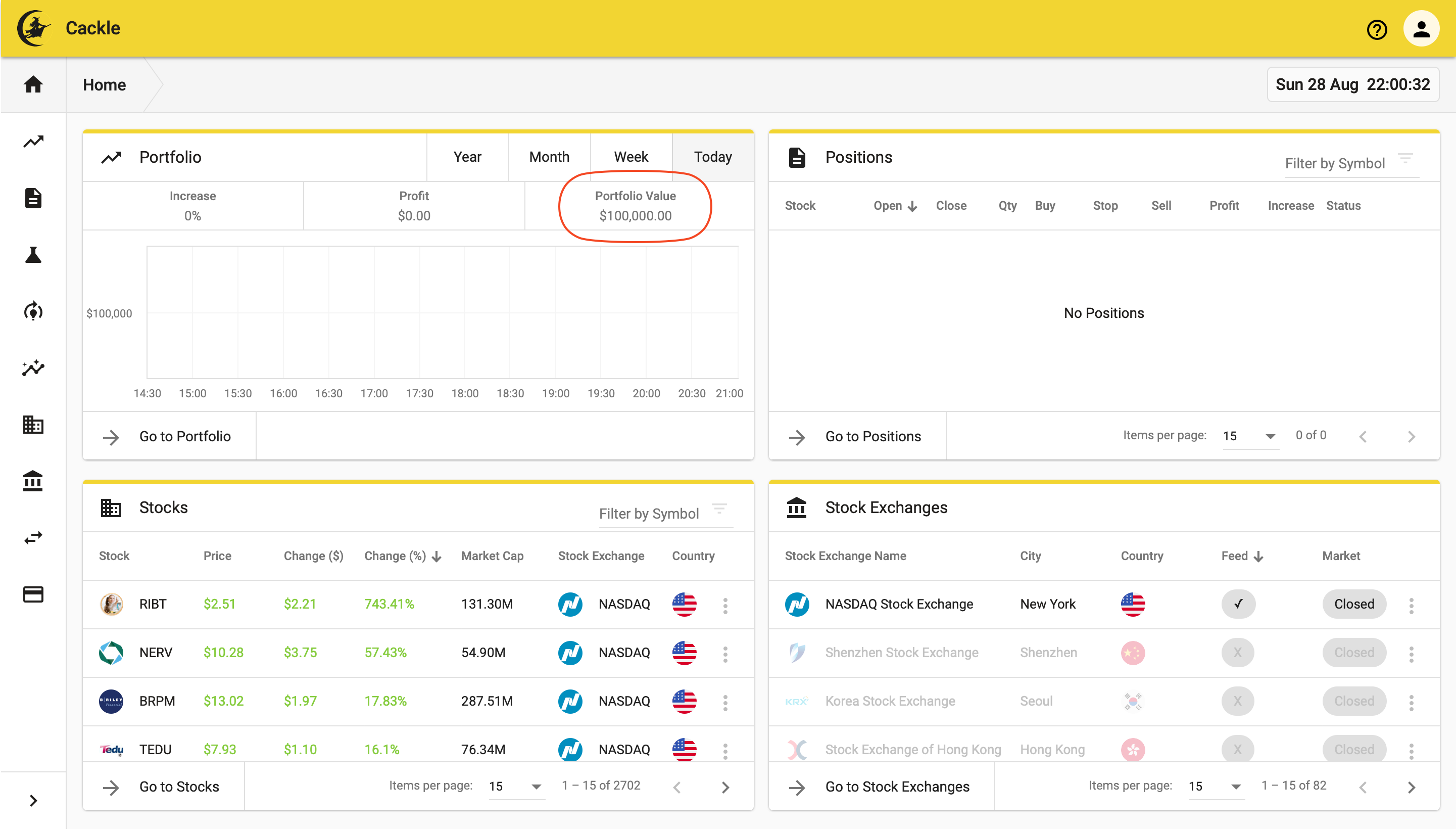Open the filter icon in Stocks panel
Viewport: 1456px width, 830px height.
[x=719, y=509]
